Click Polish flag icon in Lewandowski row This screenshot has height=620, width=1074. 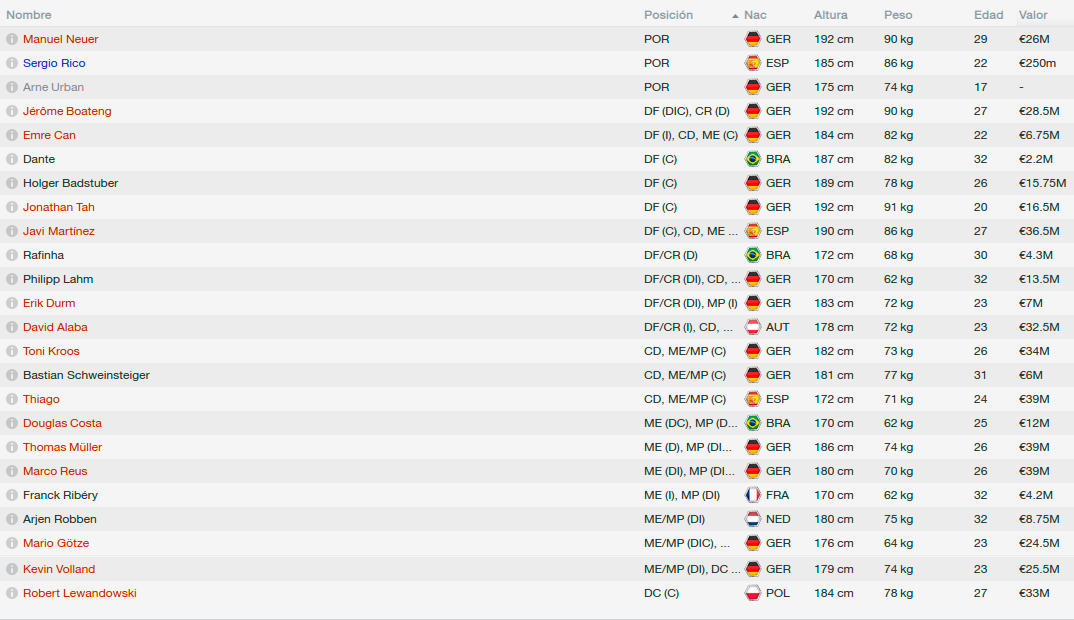753,593
